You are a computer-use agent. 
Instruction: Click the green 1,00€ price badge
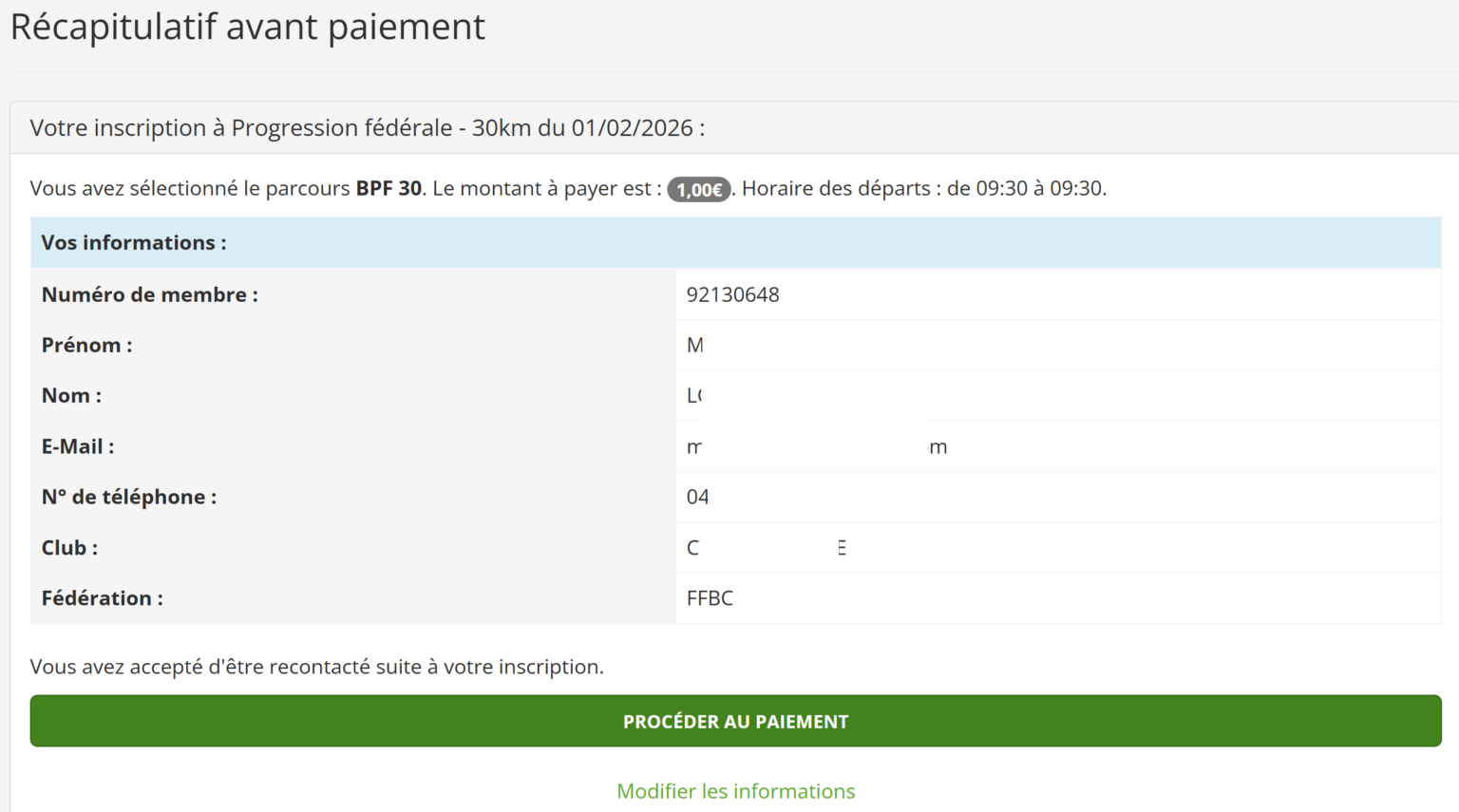pos(698,189)
